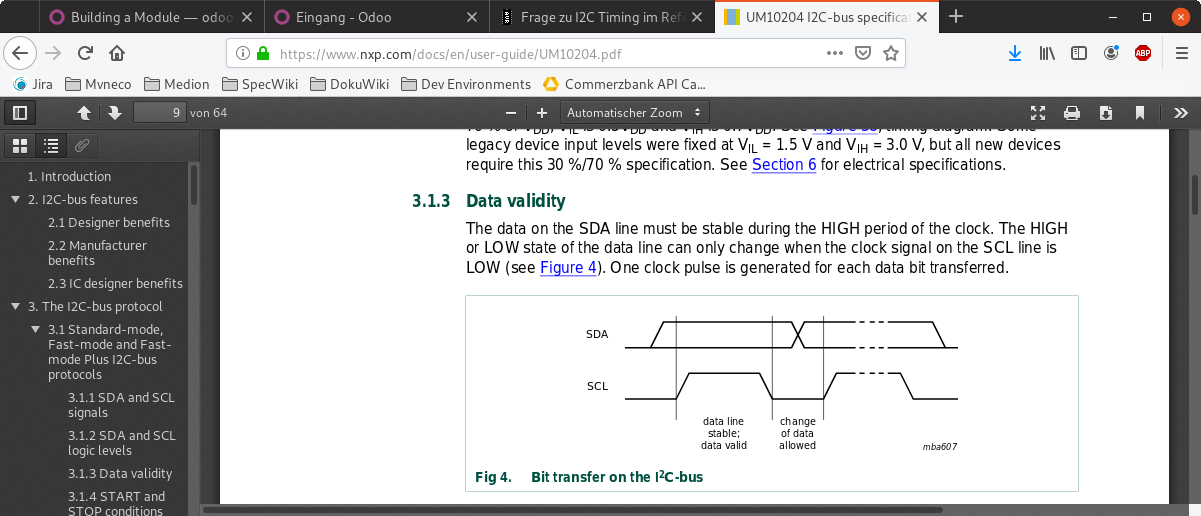This screenshot has height=516, width=1201.
Task: Open the Firefox account menu
Action: tap(1111, 53)
